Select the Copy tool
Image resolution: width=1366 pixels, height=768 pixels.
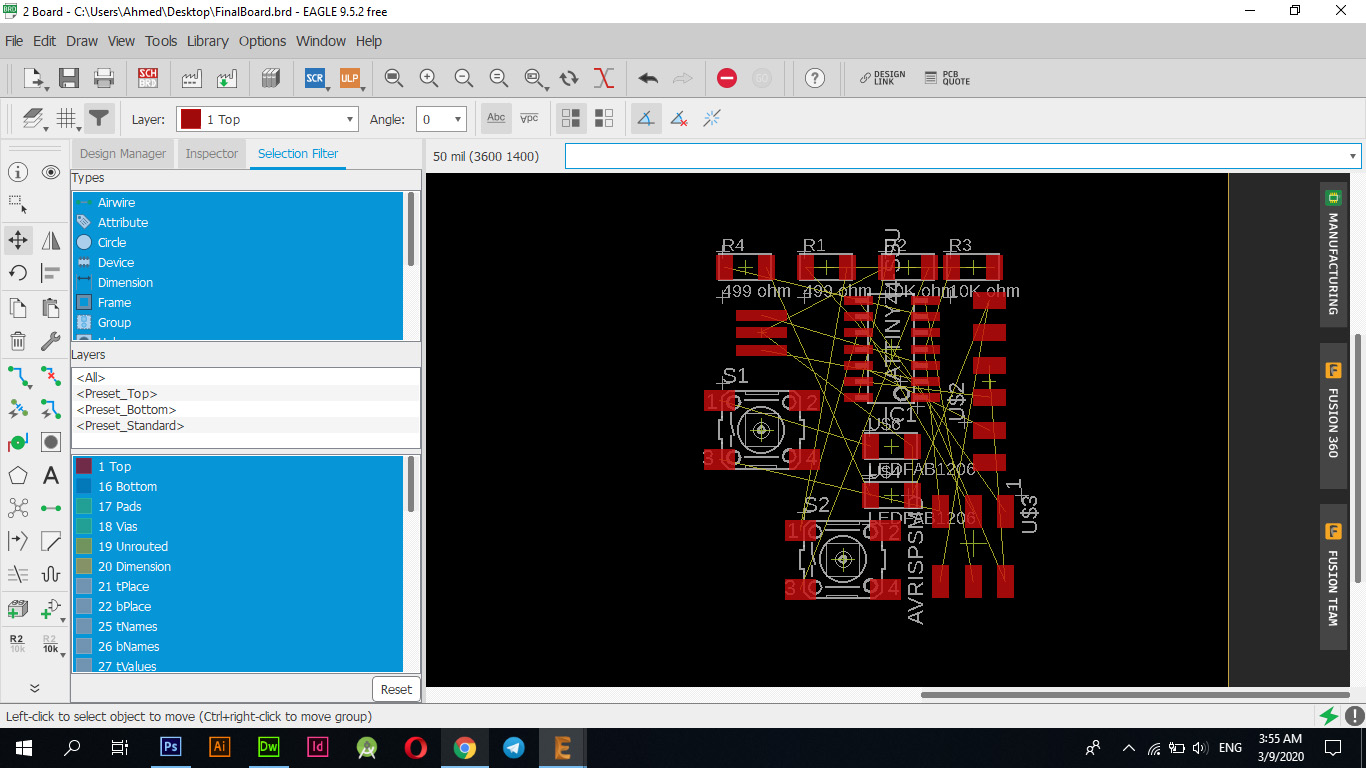[x=18, y=307]
